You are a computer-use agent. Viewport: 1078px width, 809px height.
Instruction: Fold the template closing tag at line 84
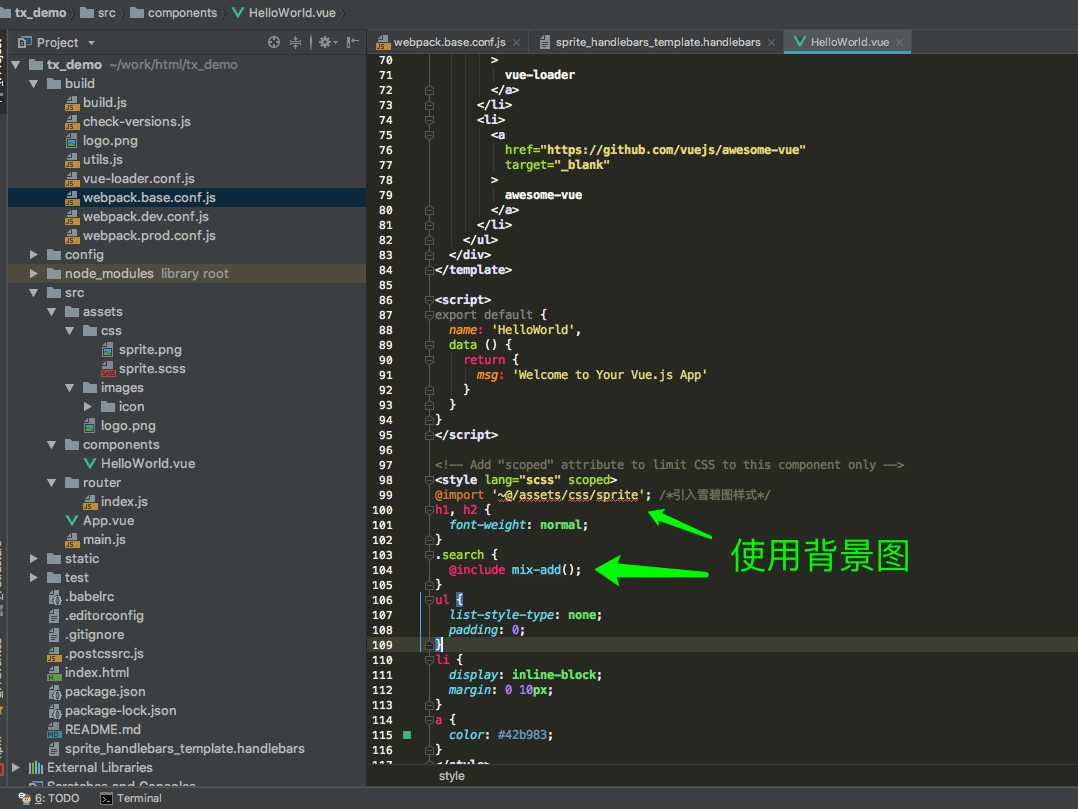(429, 270)
